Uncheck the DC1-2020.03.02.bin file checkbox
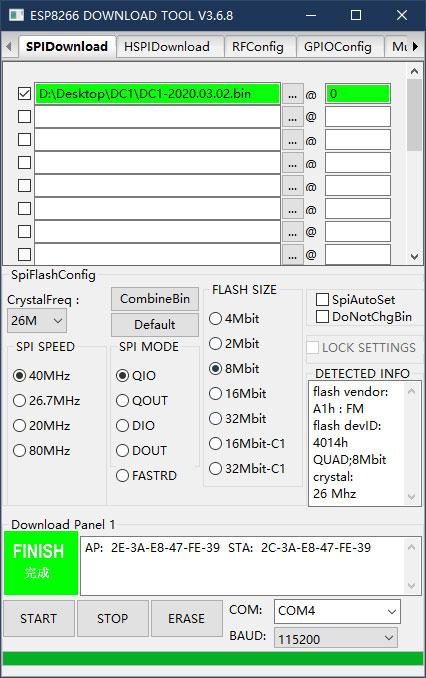426x678 pixels. click(25, 94)
